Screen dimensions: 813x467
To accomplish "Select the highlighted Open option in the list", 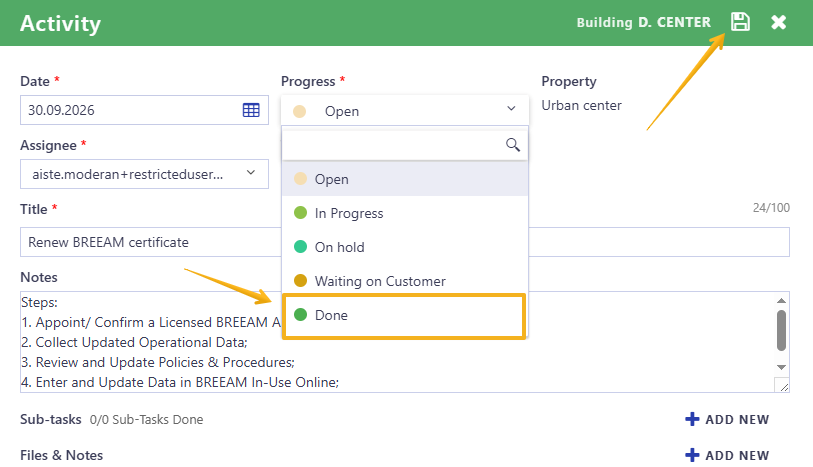I will pyautogui.click(x=404, y=179).
